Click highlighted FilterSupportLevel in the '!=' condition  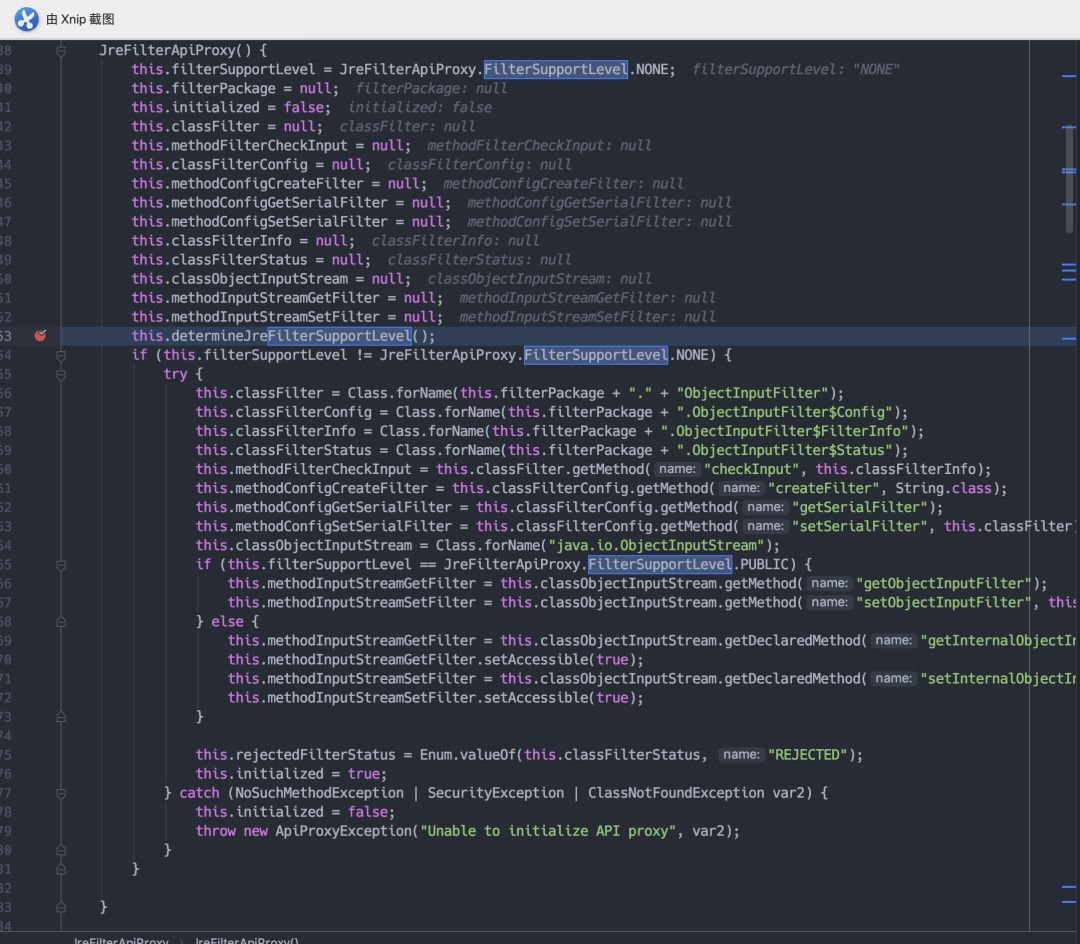pyautogui.click(x=596, y=355)
